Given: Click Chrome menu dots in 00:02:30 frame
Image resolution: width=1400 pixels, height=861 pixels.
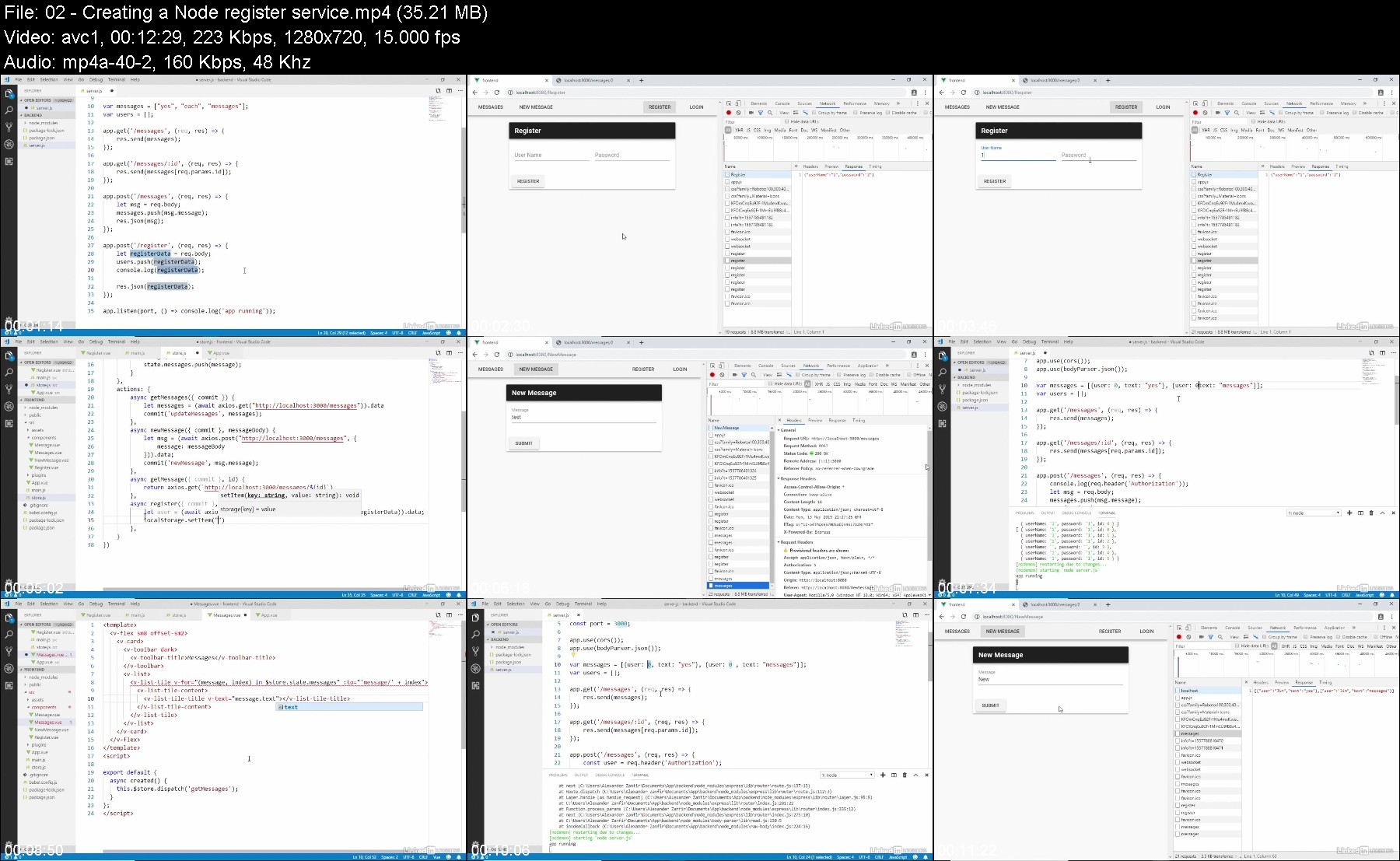Looking at the screenshot, I should (925, 93).
